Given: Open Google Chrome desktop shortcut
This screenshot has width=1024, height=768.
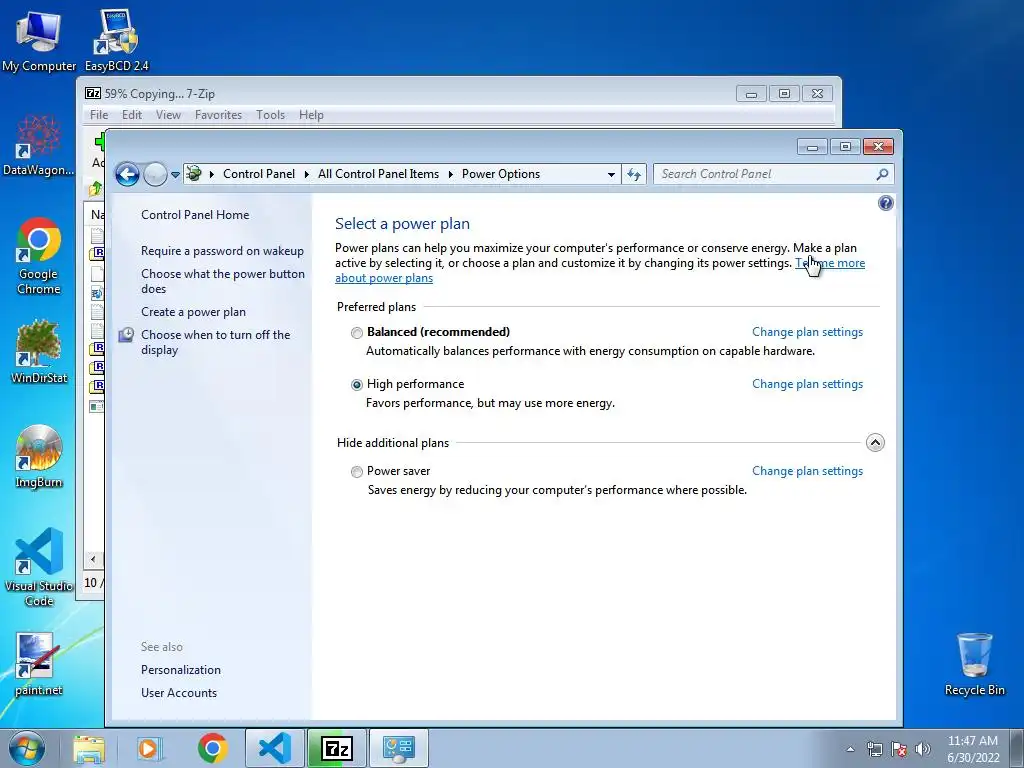Looking at the screenshot, I should tap(39, 256).
